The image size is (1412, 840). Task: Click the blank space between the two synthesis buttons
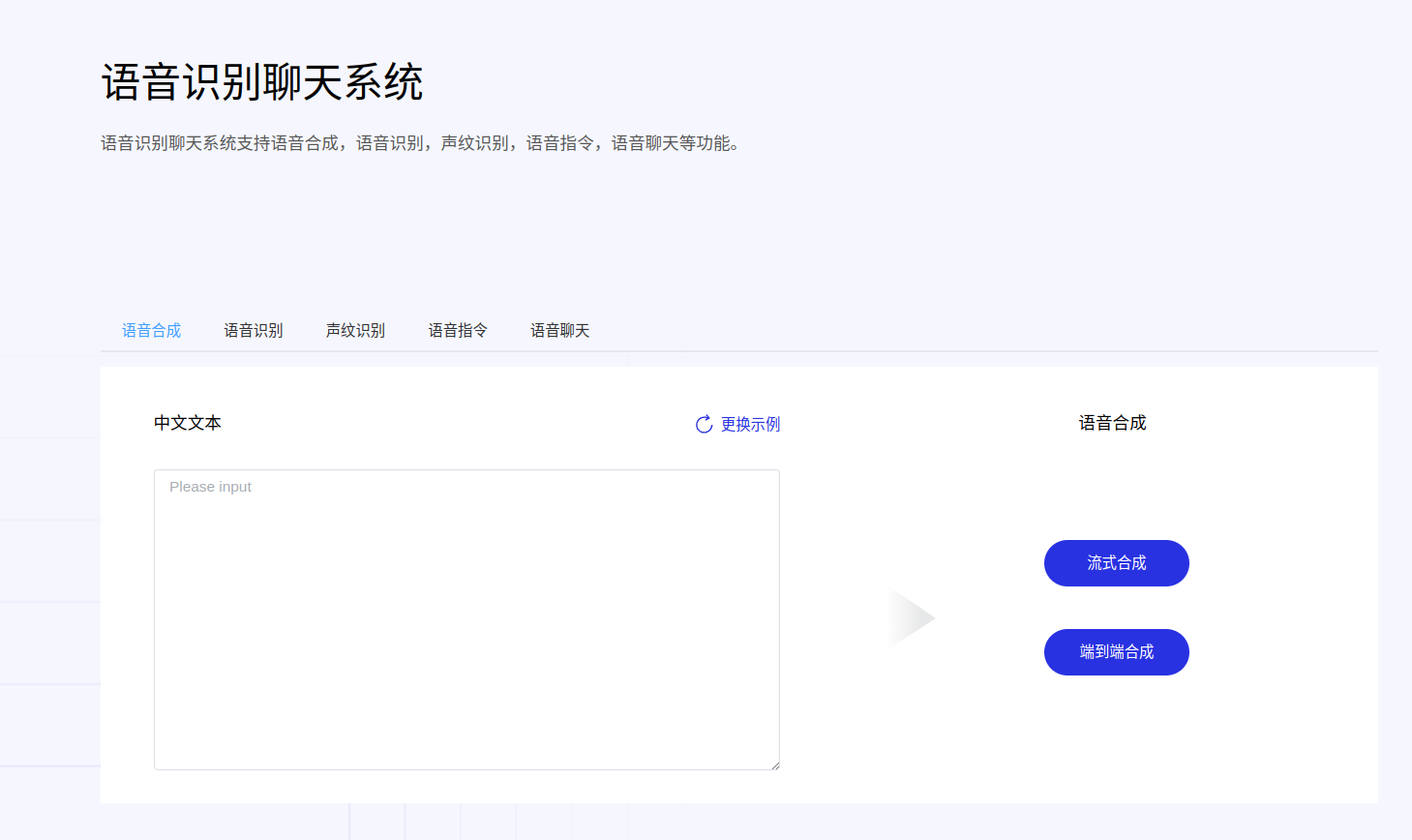pos(1116,608)
